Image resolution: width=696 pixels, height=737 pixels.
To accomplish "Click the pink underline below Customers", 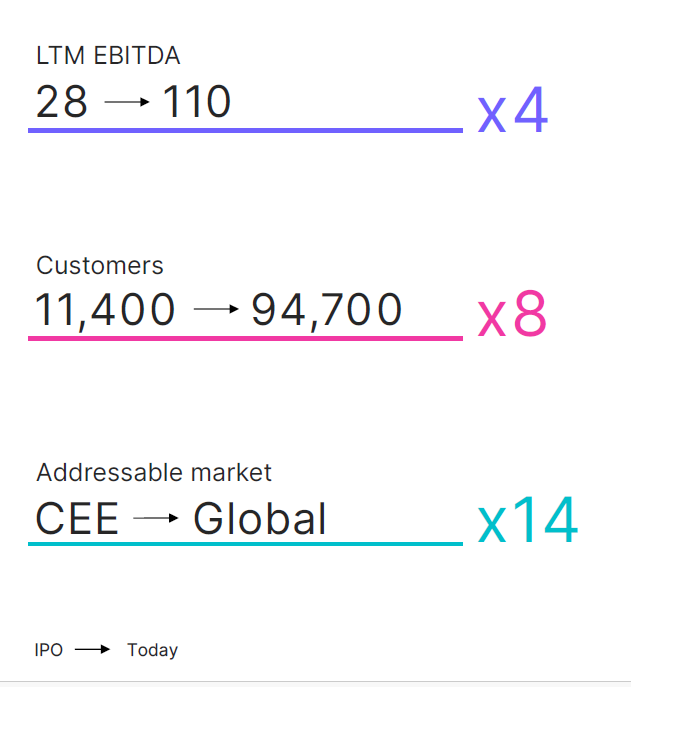I will click(x=245, y=338).
